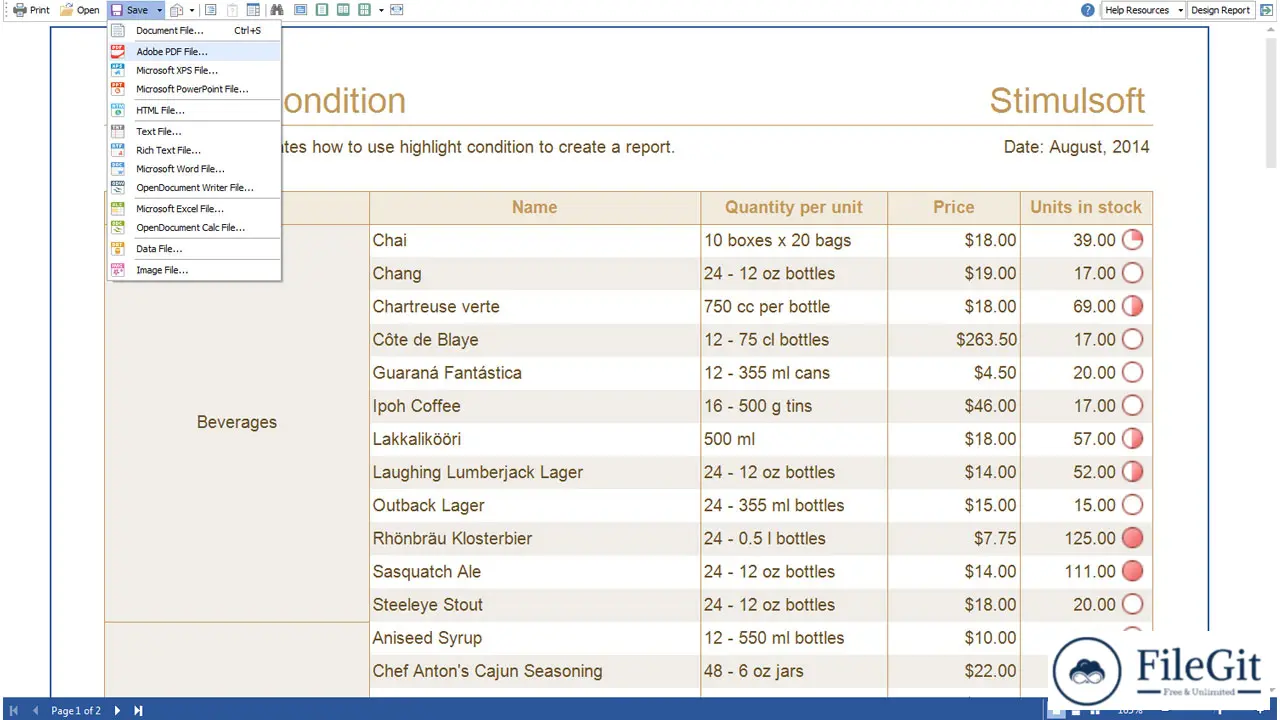1280x720 pixels.
Task: Click the 'Laughing Lumberjack Lager' cell
Action: coord(535,472)
